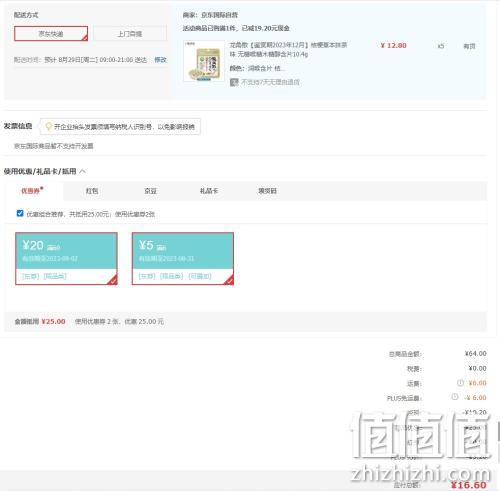Viewport: 500px width, 491px height.
Task: Click the 修改 delivery time link
Action: click(x=160, y=60)
